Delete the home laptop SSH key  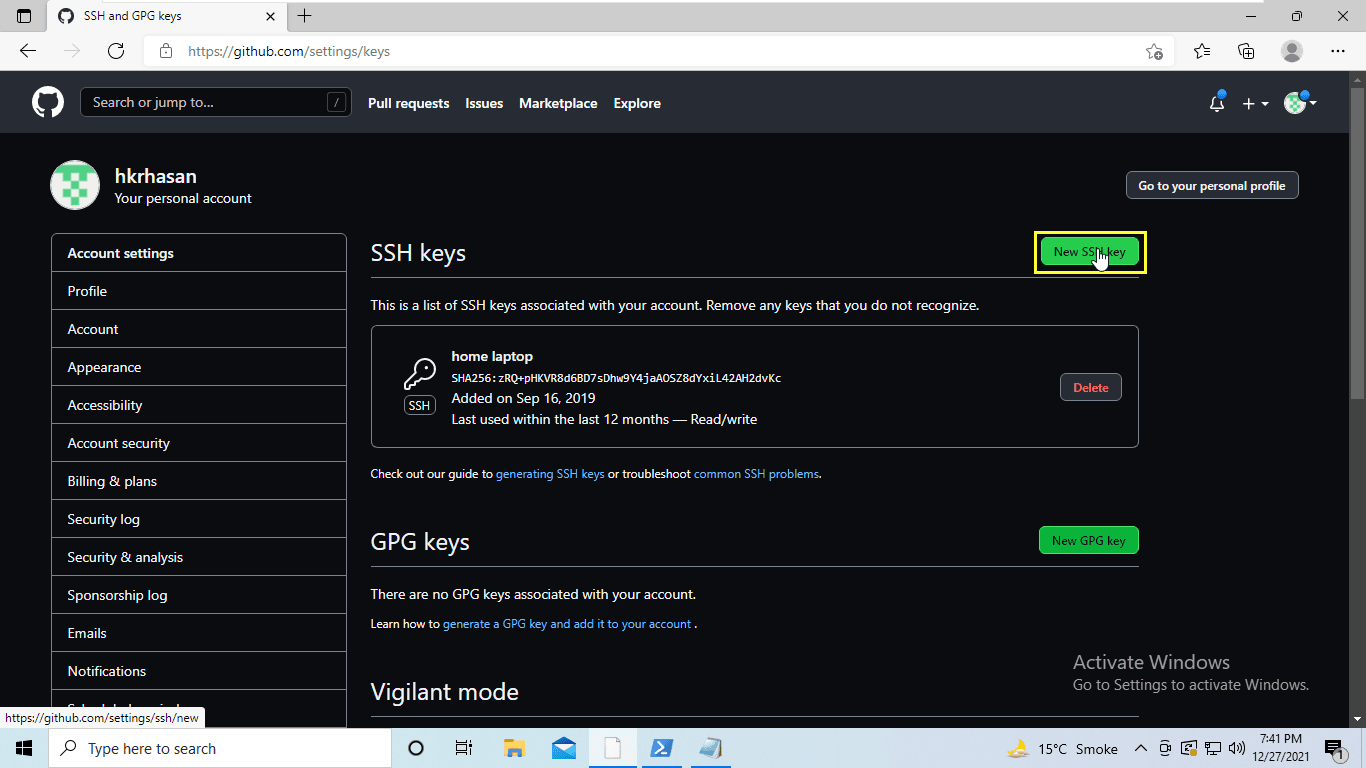pos(1091,387)
